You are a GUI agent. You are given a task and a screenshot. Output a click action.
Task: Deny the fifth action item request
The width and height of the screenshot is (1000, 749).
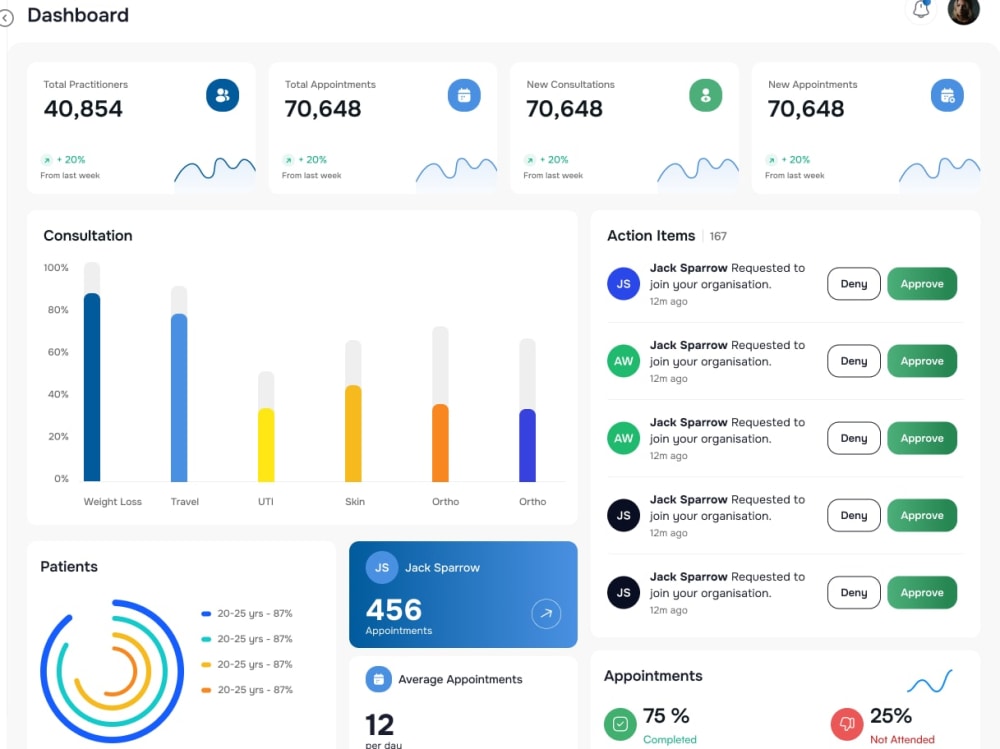[854, 593]
